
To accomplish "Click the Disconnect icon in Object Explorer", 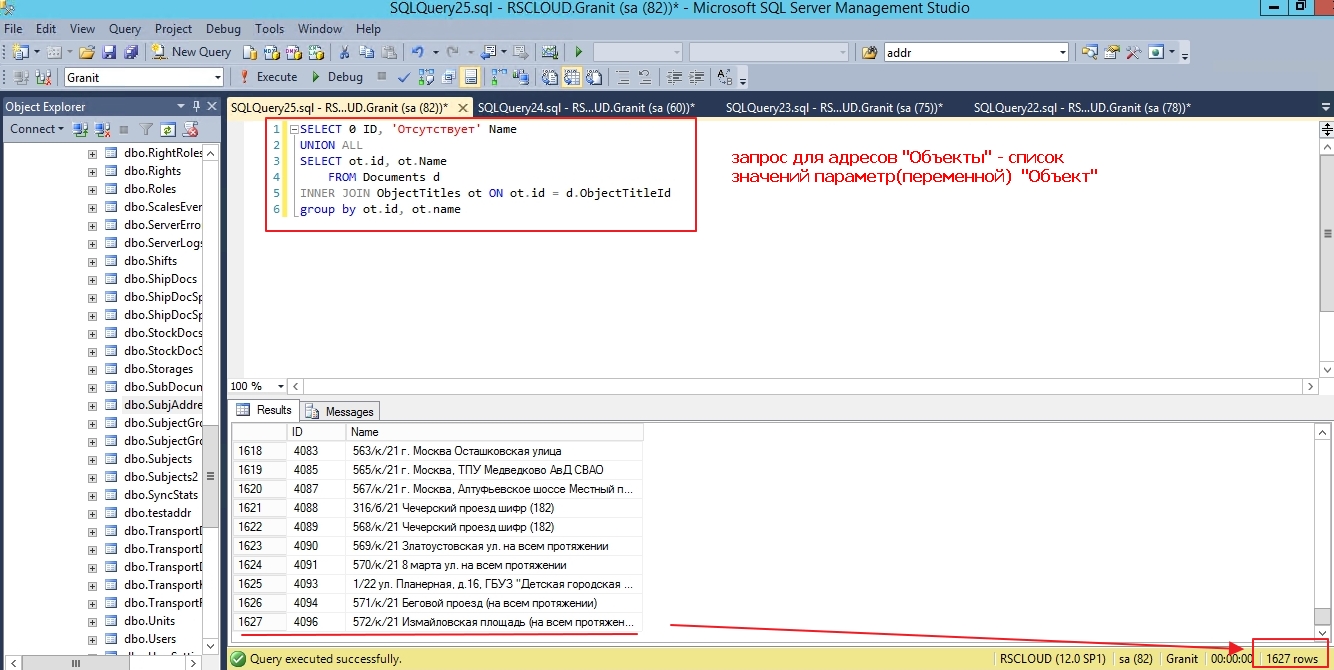I will coord(101,129).
